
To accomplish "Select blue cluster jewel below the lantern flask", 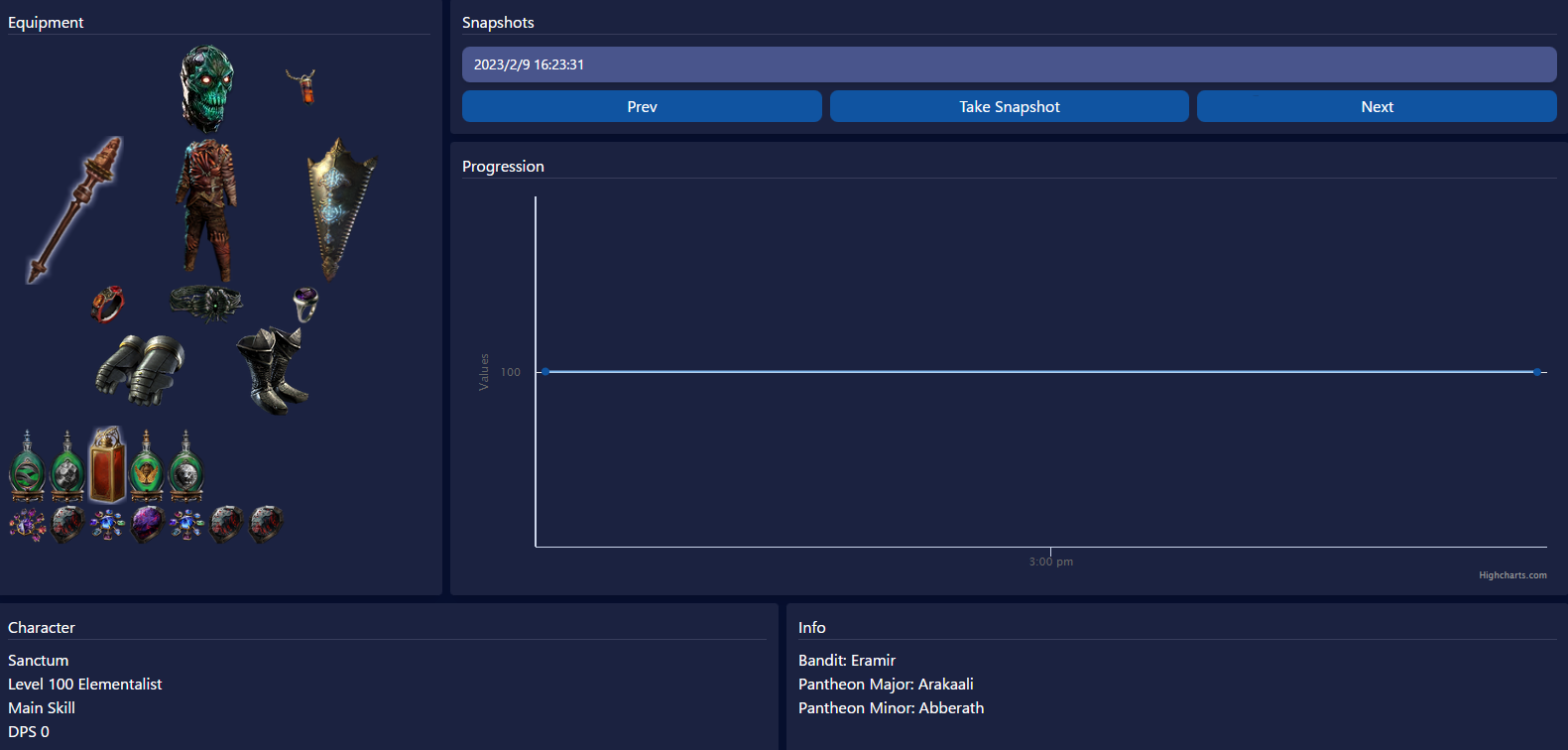I will 107,524.
